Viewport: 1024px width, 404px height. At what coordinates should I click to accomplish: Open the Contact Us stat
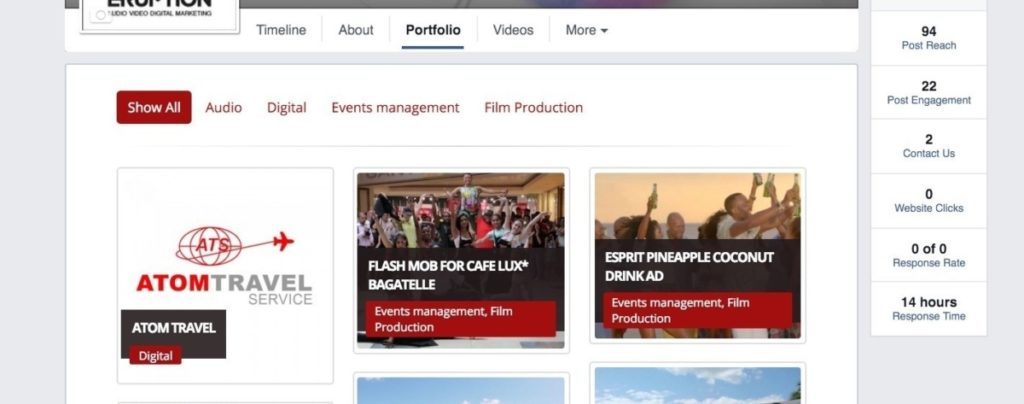click(x=929, y=146)
